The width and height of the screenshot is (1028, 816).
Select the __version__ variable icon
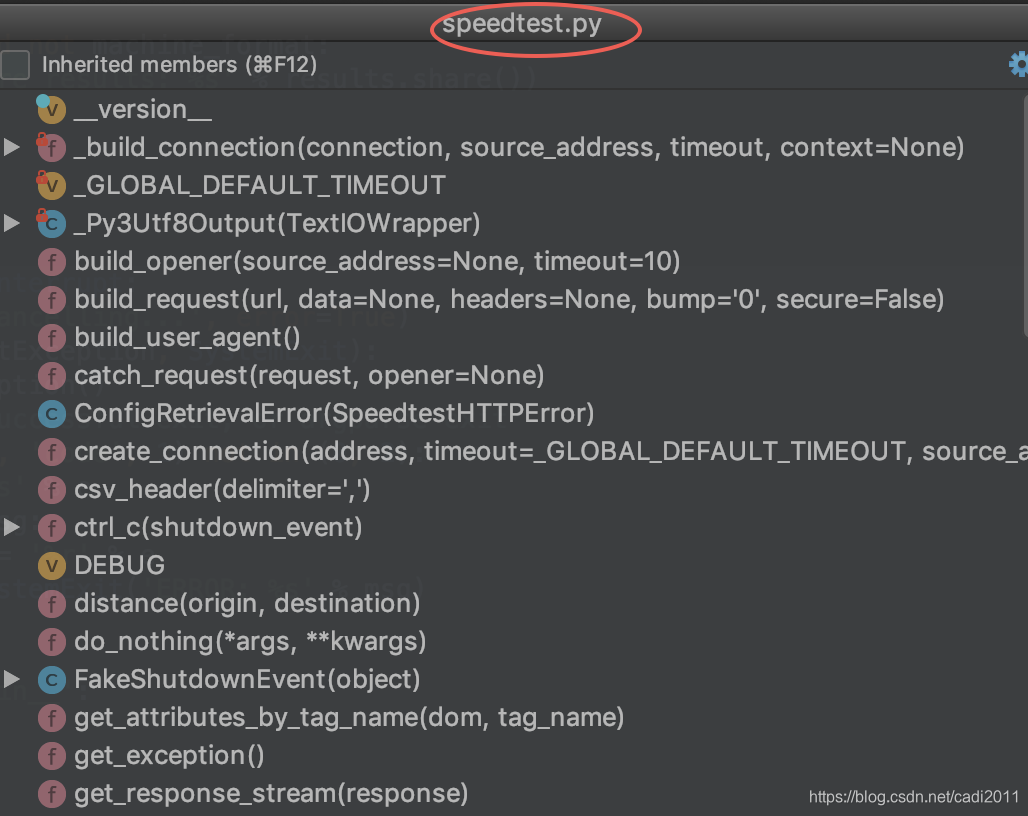[x=51, y=109]
